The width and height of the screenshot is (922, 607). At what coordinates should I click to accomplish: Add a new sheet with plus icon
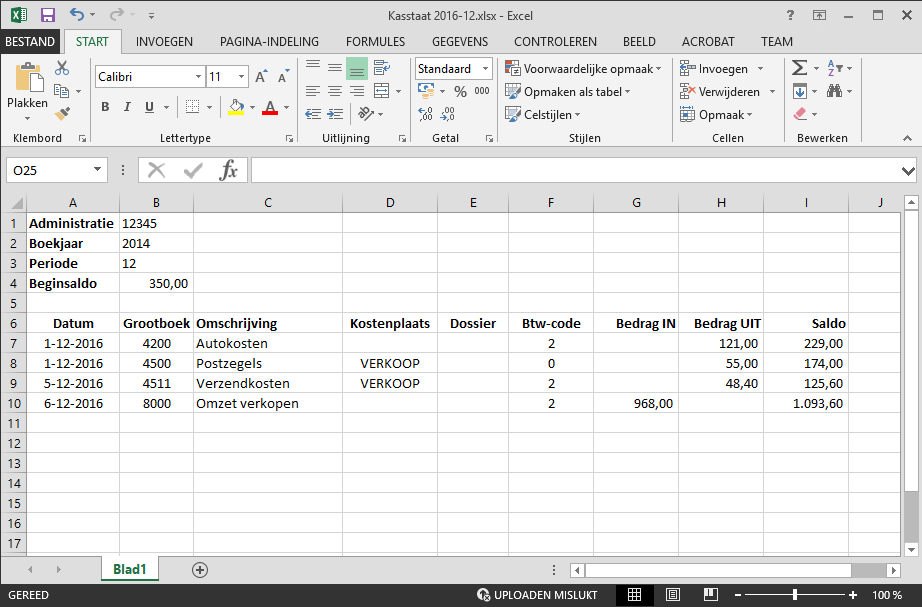click(200, 569)
